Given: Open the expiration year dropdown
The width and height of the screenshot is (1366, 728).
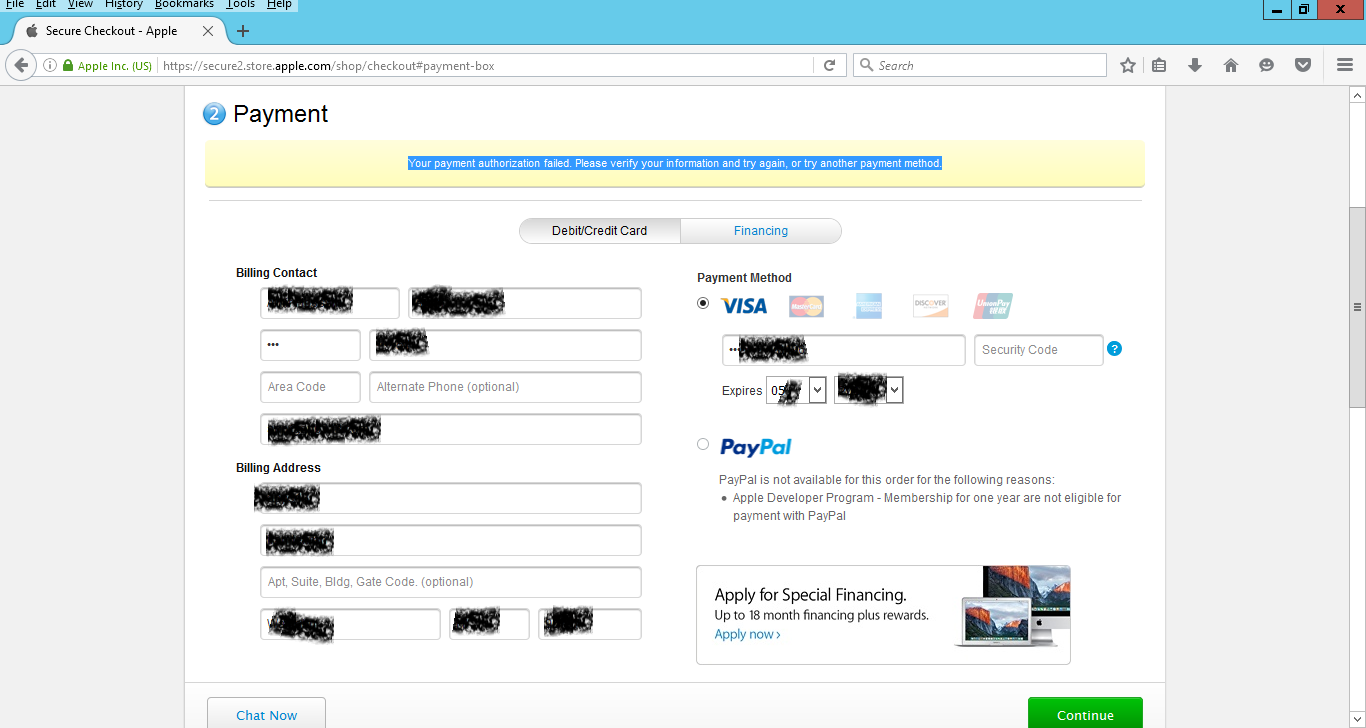Looking at the screenshot, I should [x=869, y=390].
